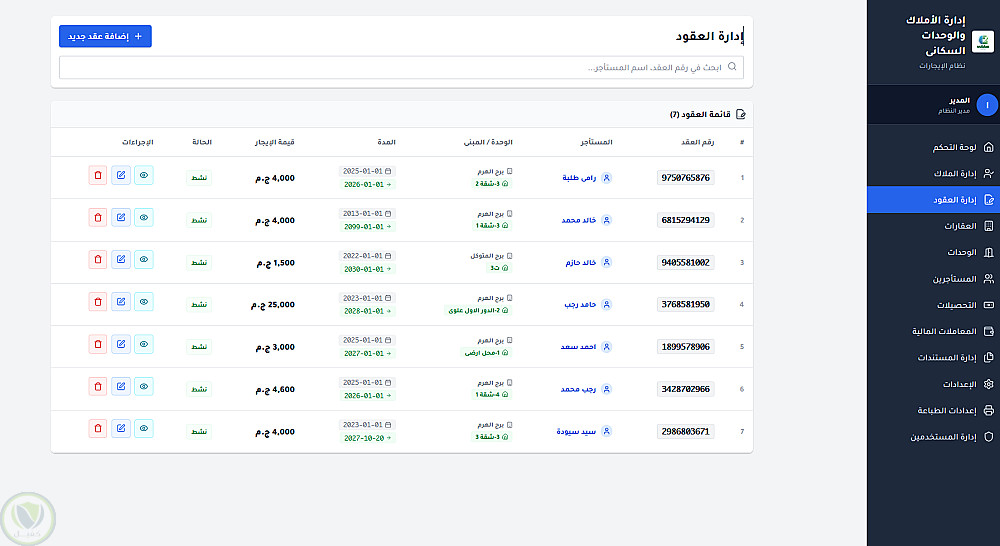Click the eye icon in the row for contract 2986803671
This screenshot has height=546, width=1000.
pos(144,429)
